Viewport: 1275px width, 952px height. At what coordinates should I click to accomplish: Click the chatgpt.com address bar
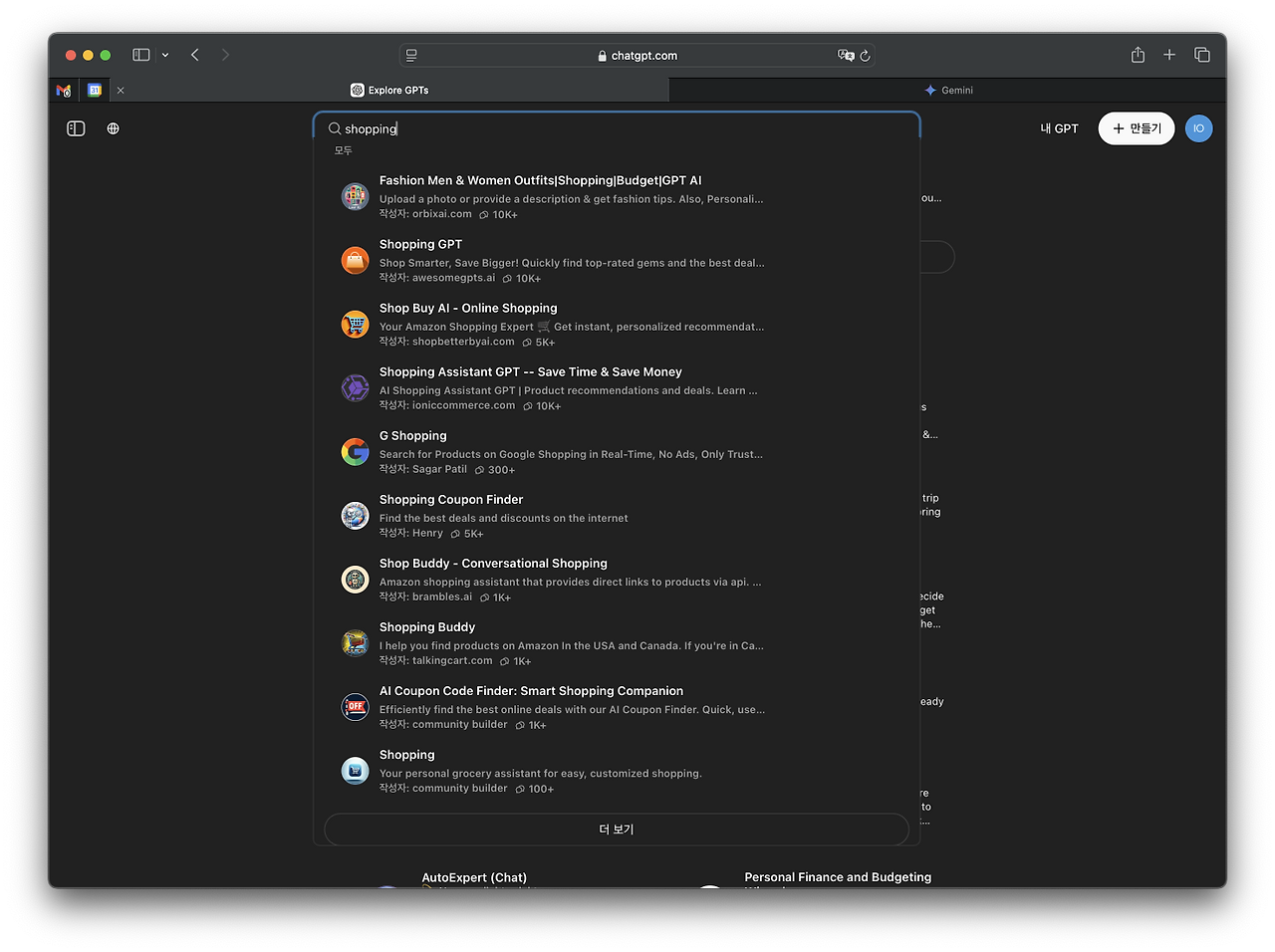point(637,56)
